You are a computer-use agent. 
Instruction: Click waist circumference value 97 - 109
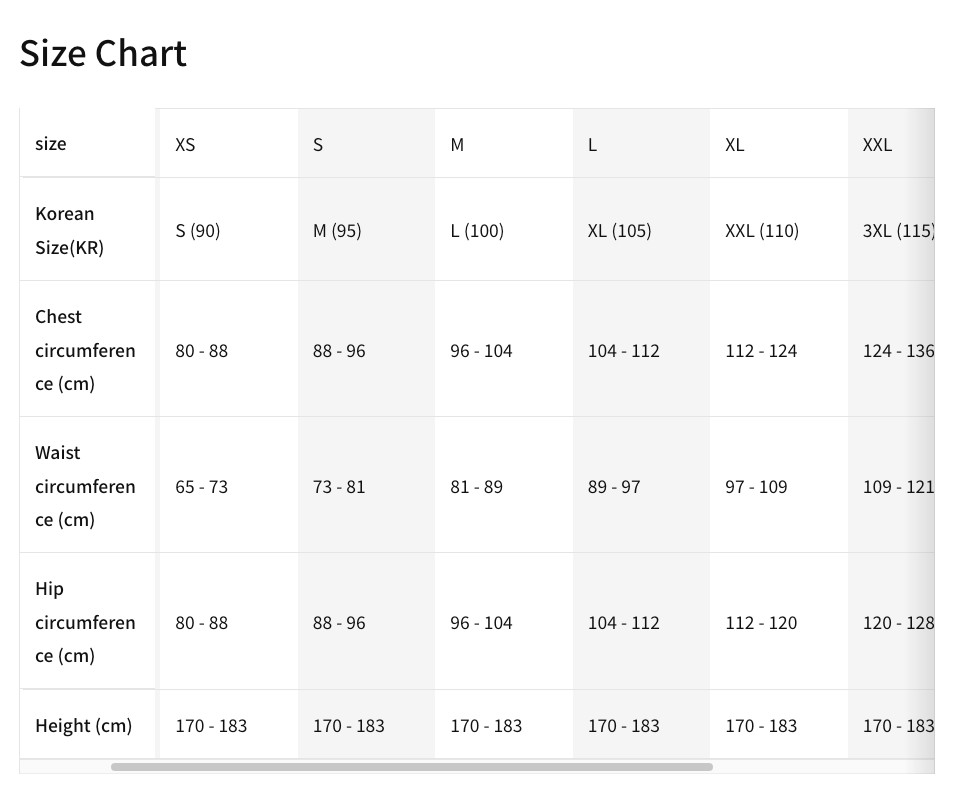tap(756, 487)
